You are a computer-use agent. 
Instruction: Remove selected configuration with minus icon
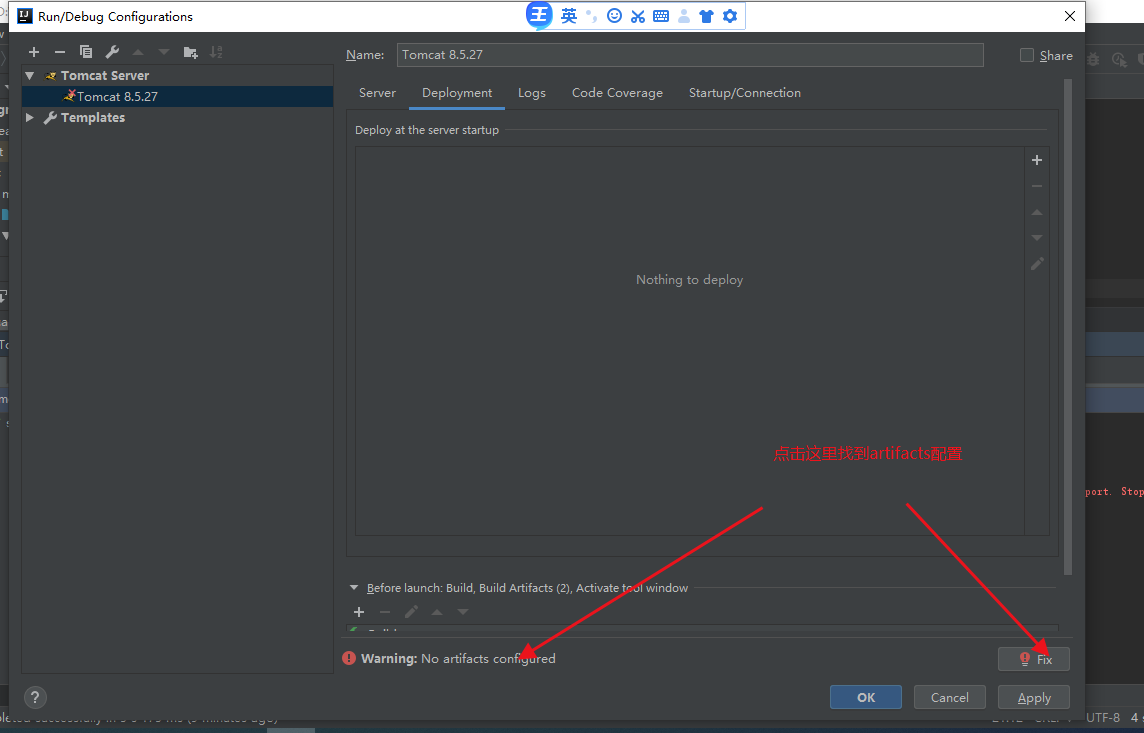(x=60, y=52)
